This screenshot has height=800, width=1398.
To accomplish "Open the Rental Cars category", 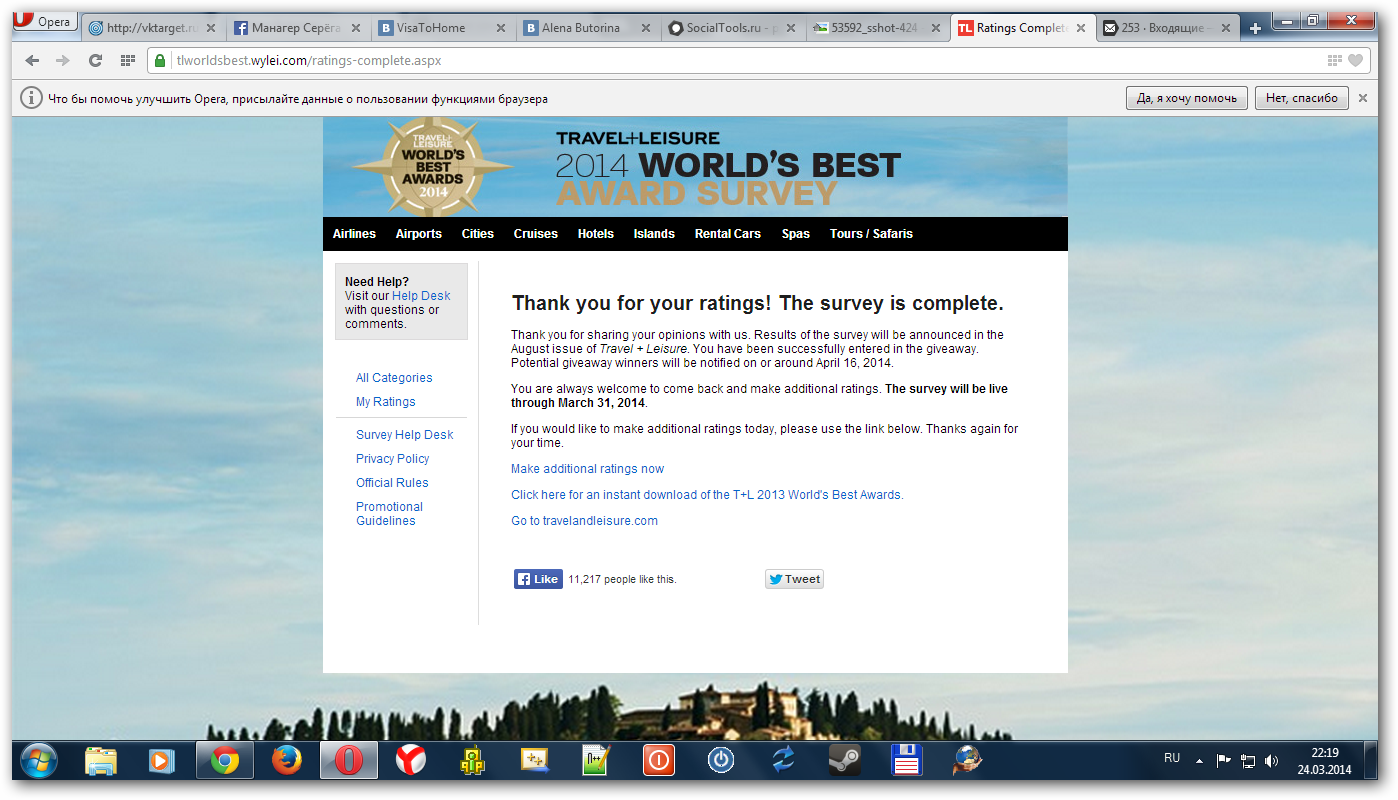I will click(x=727, y=234).
